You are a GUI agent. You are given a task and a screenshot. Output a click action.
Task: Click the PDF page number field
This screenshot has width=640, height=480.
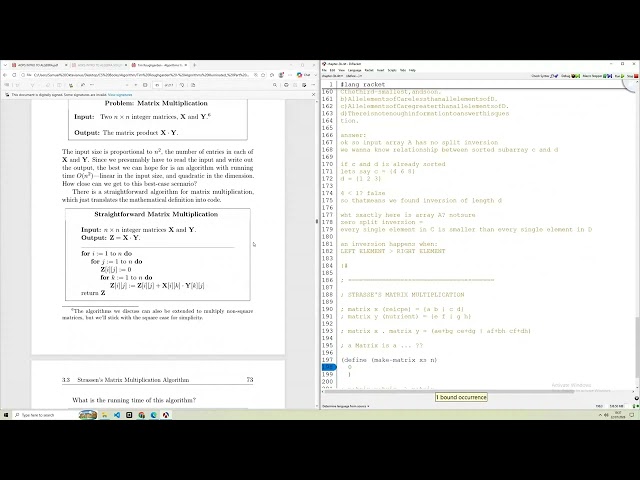pos(157,85)
